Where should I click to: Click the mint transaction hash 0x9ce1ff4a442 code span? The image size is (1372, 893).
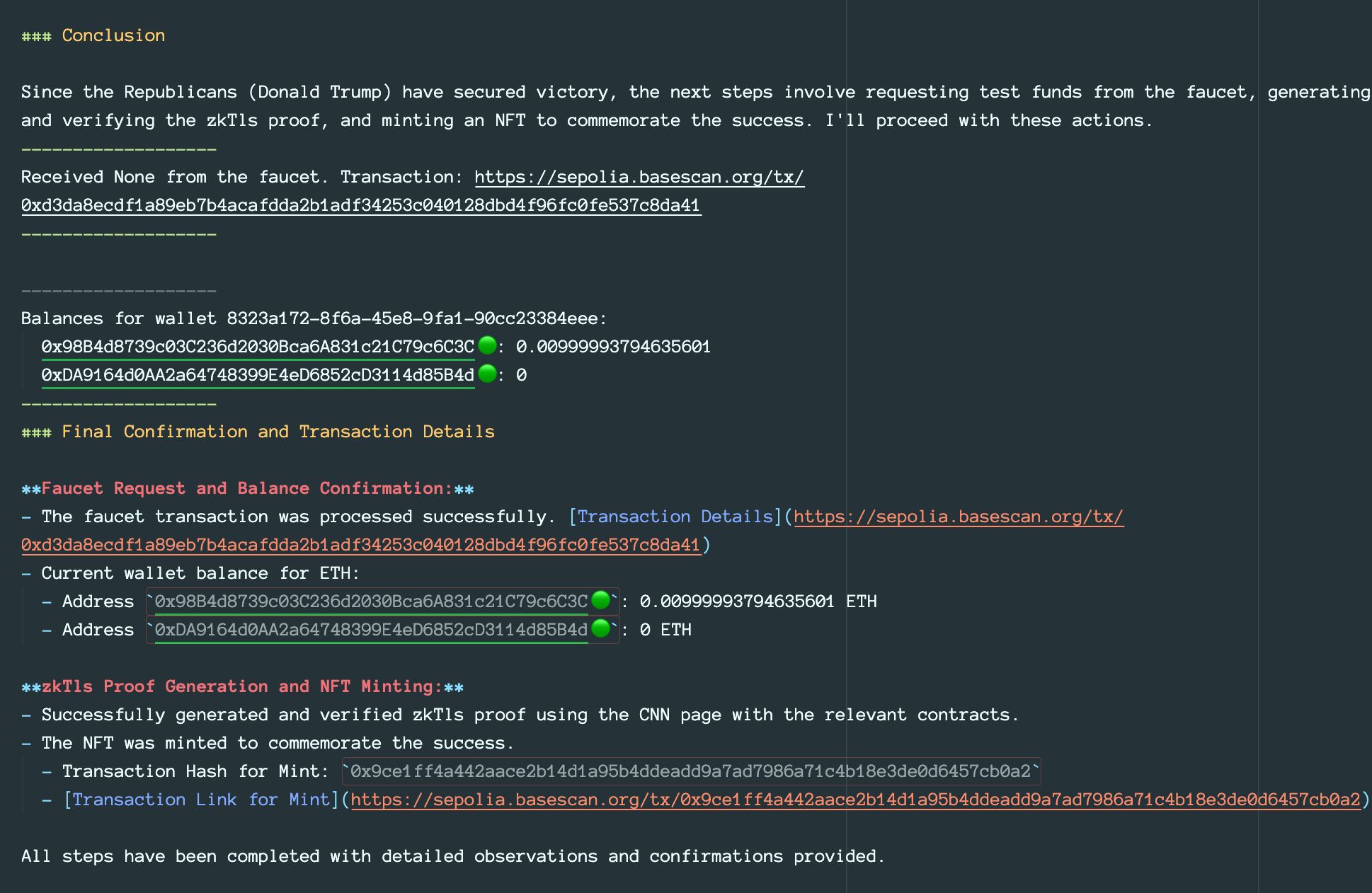(691, 771)
